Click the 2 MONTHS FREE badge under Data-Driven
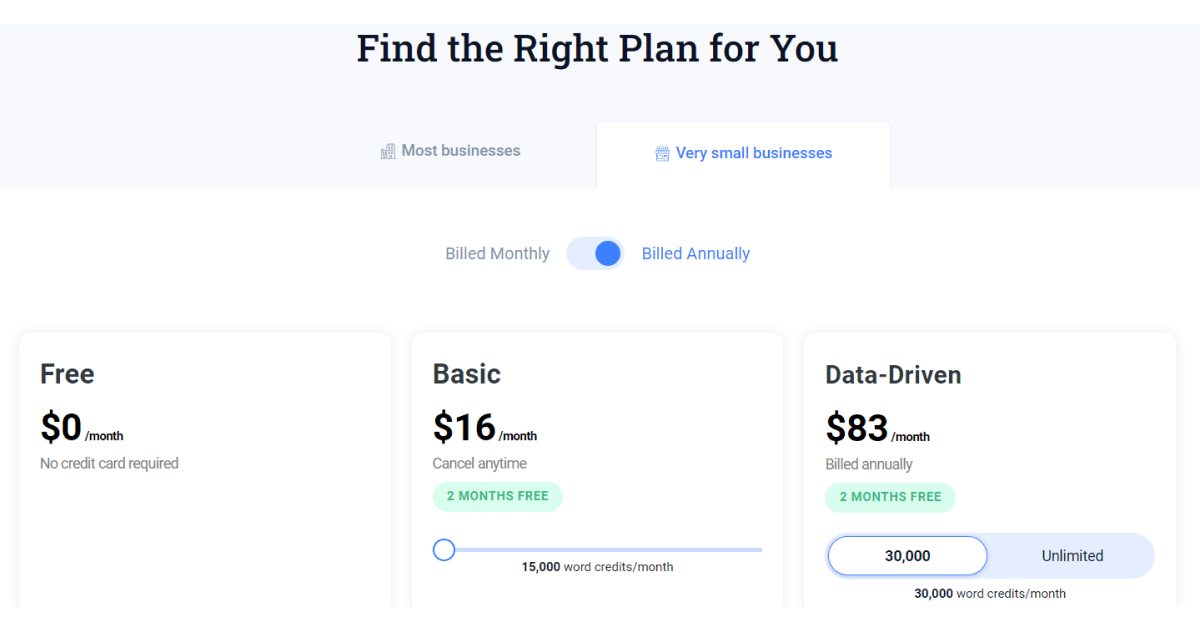The height and width of the screenshot is (630, 1200). 890,497
